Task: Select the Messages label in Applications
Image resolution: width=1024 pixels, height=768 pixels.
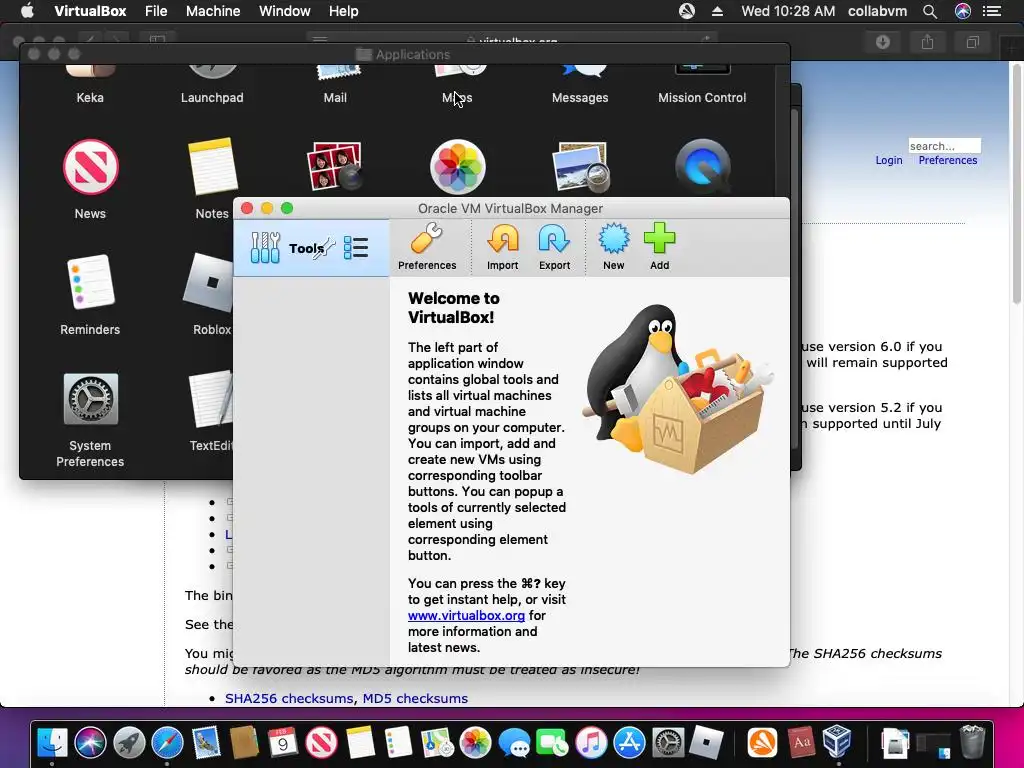Action: click(x=580, y=97)
